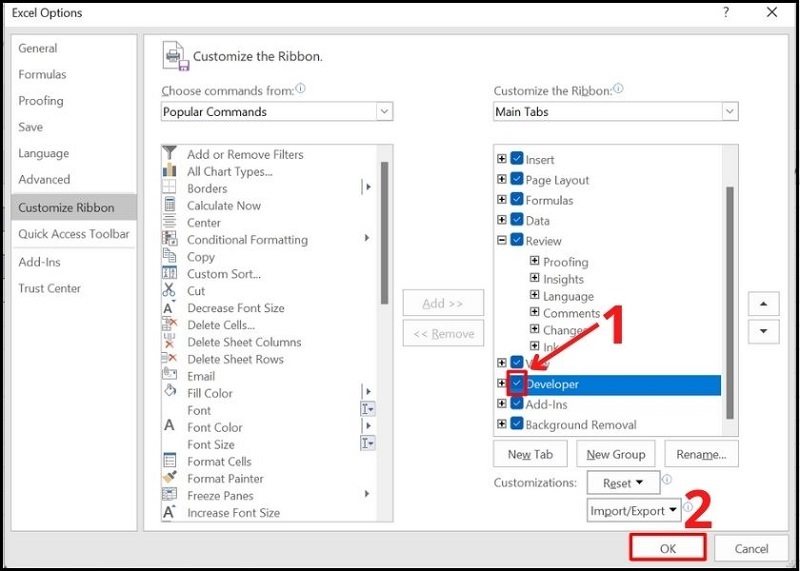
Task: Select the Borders command icon
Action: [169, 188]
